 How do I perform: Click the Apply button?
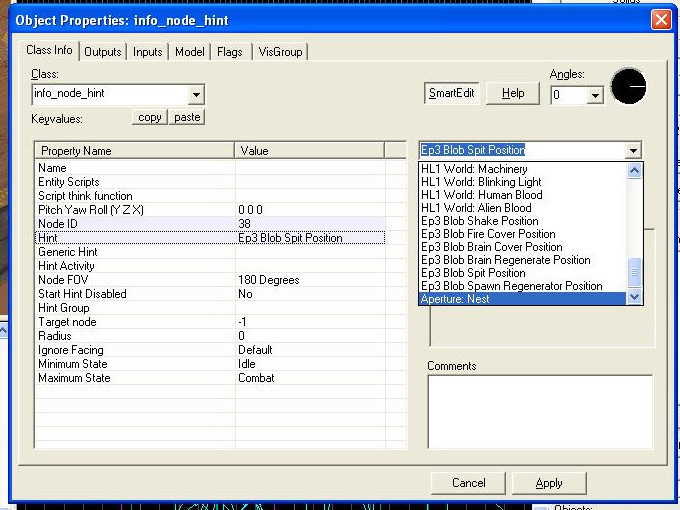point(549,483)
